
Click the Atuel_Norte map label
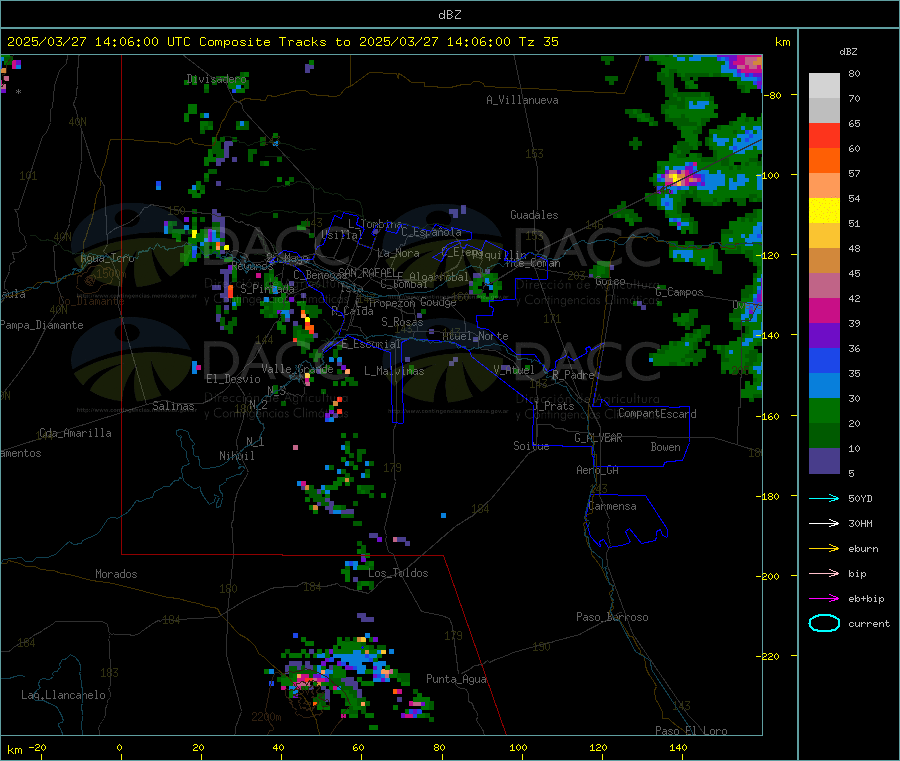point(475,336)
